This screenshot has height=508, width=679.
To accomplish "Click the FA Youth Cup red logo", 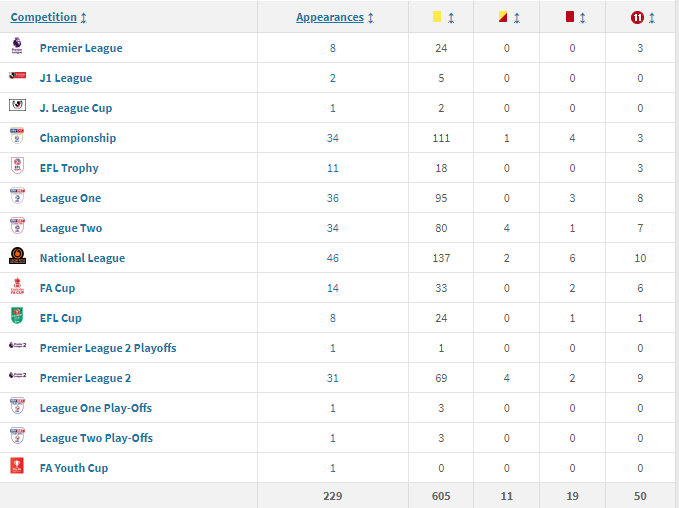I will [17, 466].
